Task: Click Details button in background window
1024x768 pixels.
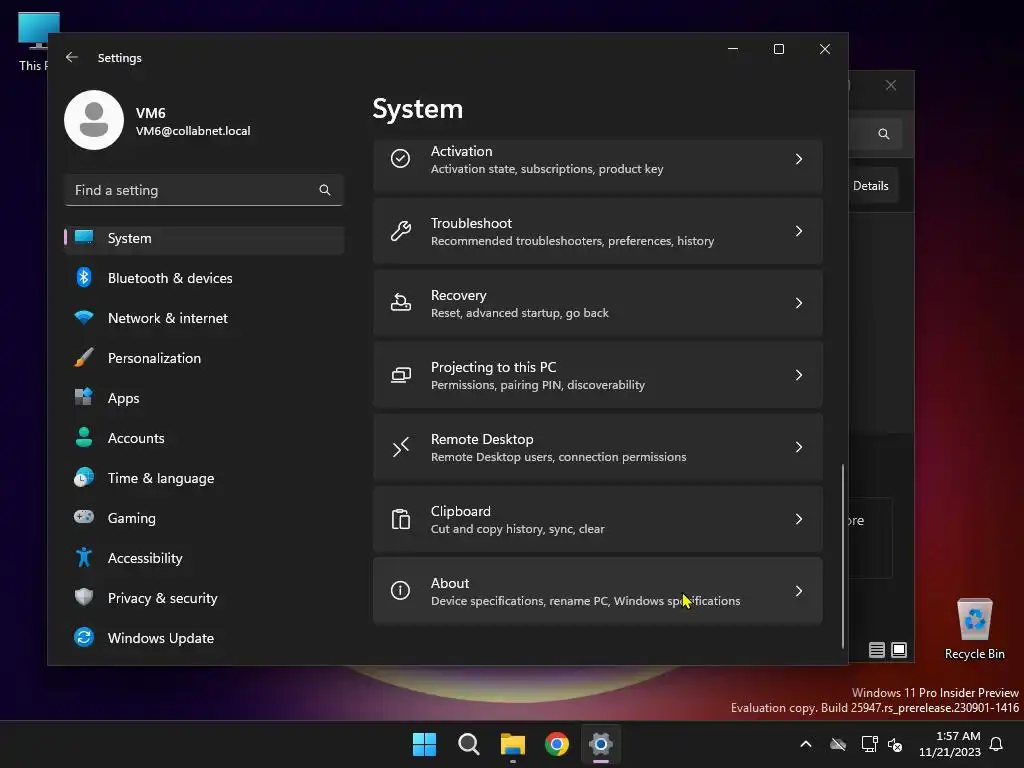Action: tap(871, 186)
